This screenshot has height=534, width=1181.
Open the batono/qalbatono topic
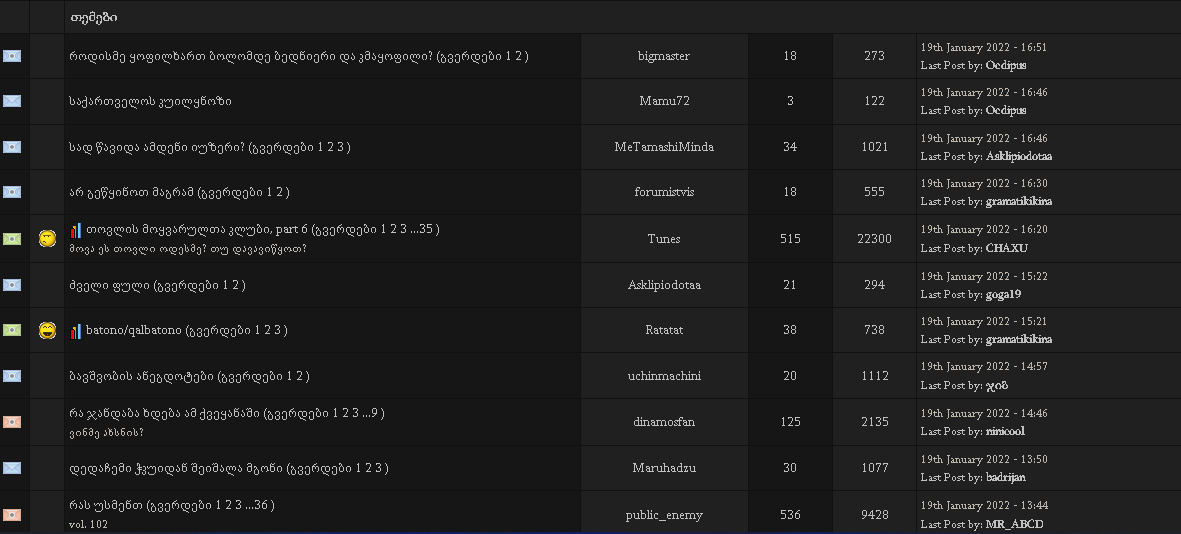click(x=133, y=330)
